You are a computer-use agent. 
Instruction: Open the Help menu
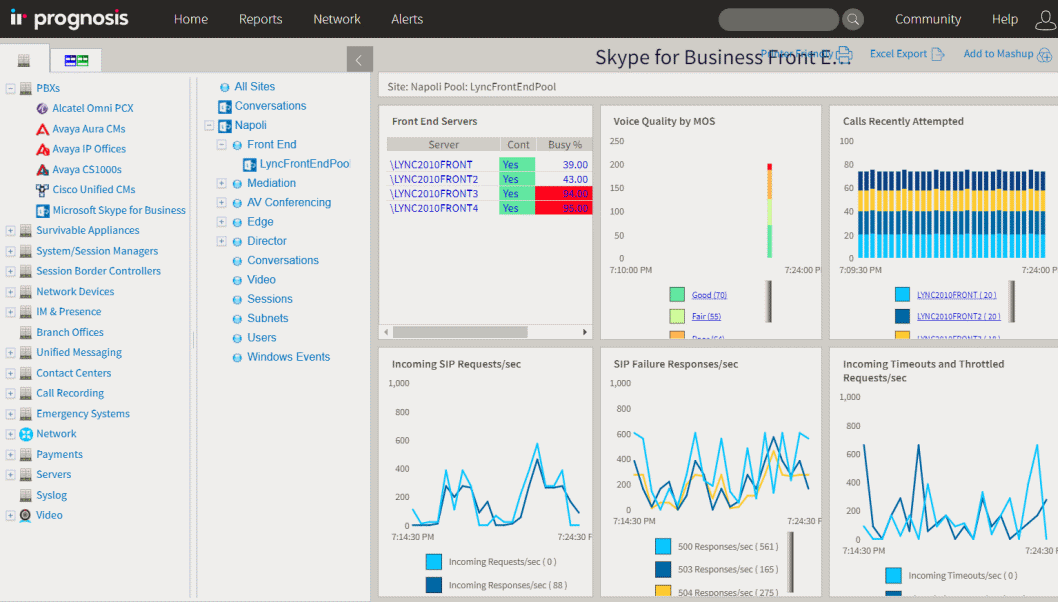tap(1005, 19)
